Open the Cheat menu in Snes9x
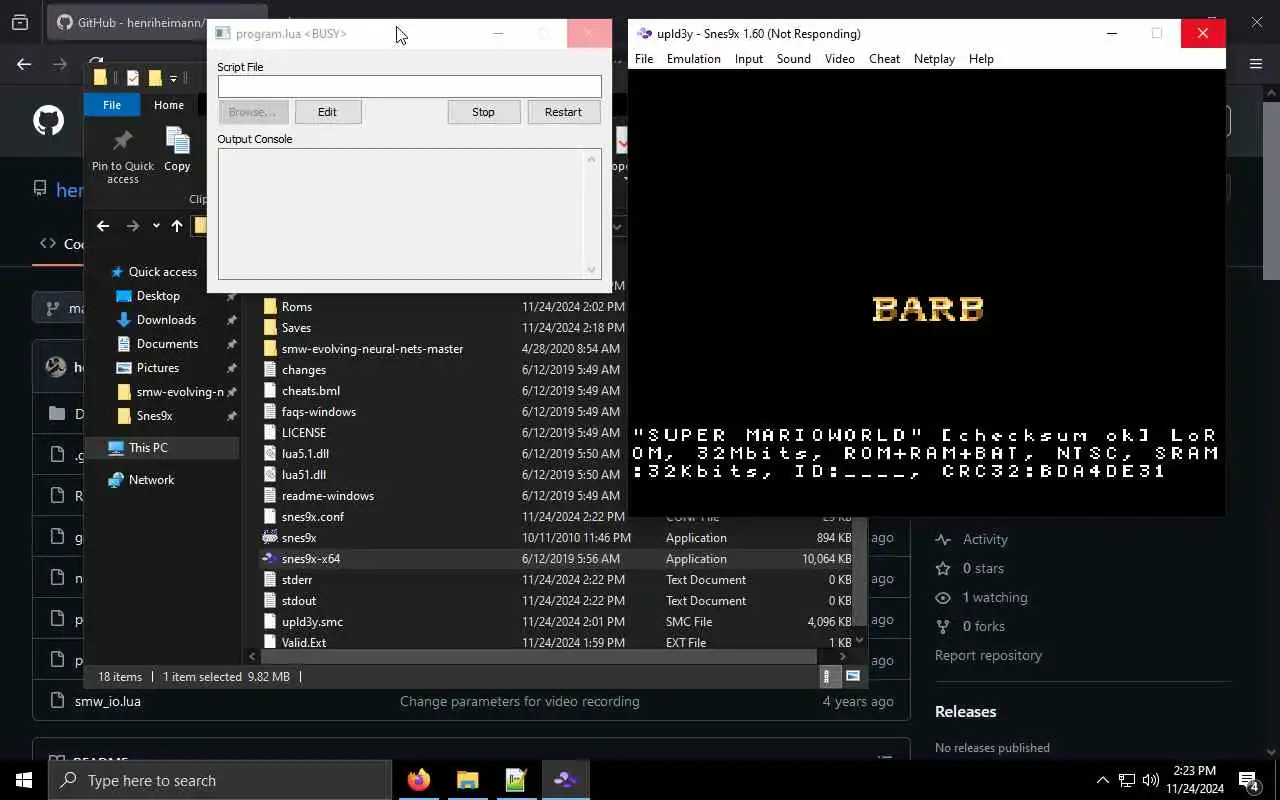Image resolution: width=1280 pixels, height=800 pixels. [884, 59]
